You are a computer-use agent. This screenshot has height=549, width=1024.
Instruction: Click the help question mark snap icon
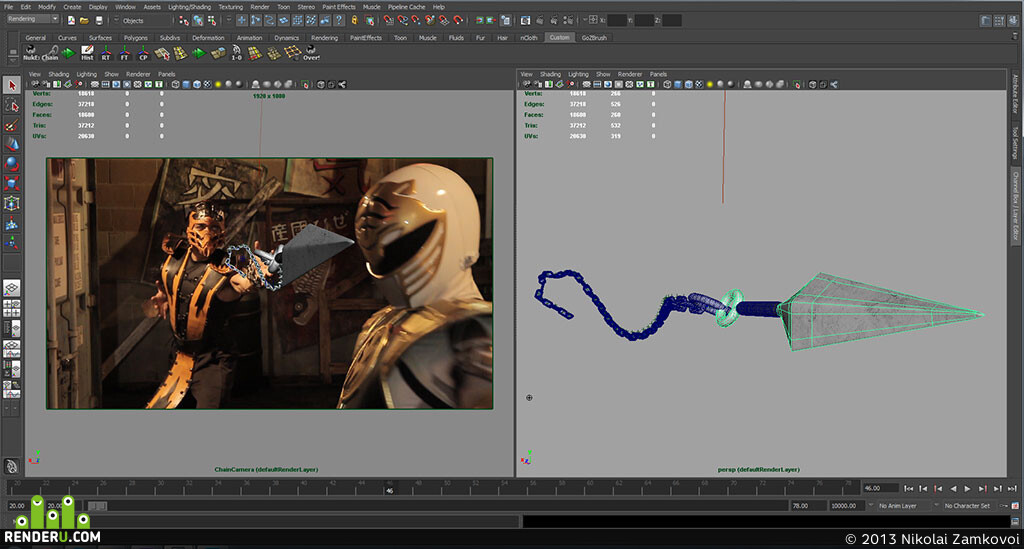click(x=339, y=20)
